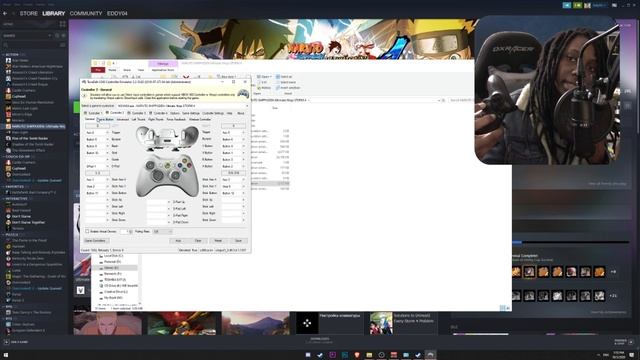Open the Steam STORE tab
This screenshot has height=360, width=640.
point(29,13)
